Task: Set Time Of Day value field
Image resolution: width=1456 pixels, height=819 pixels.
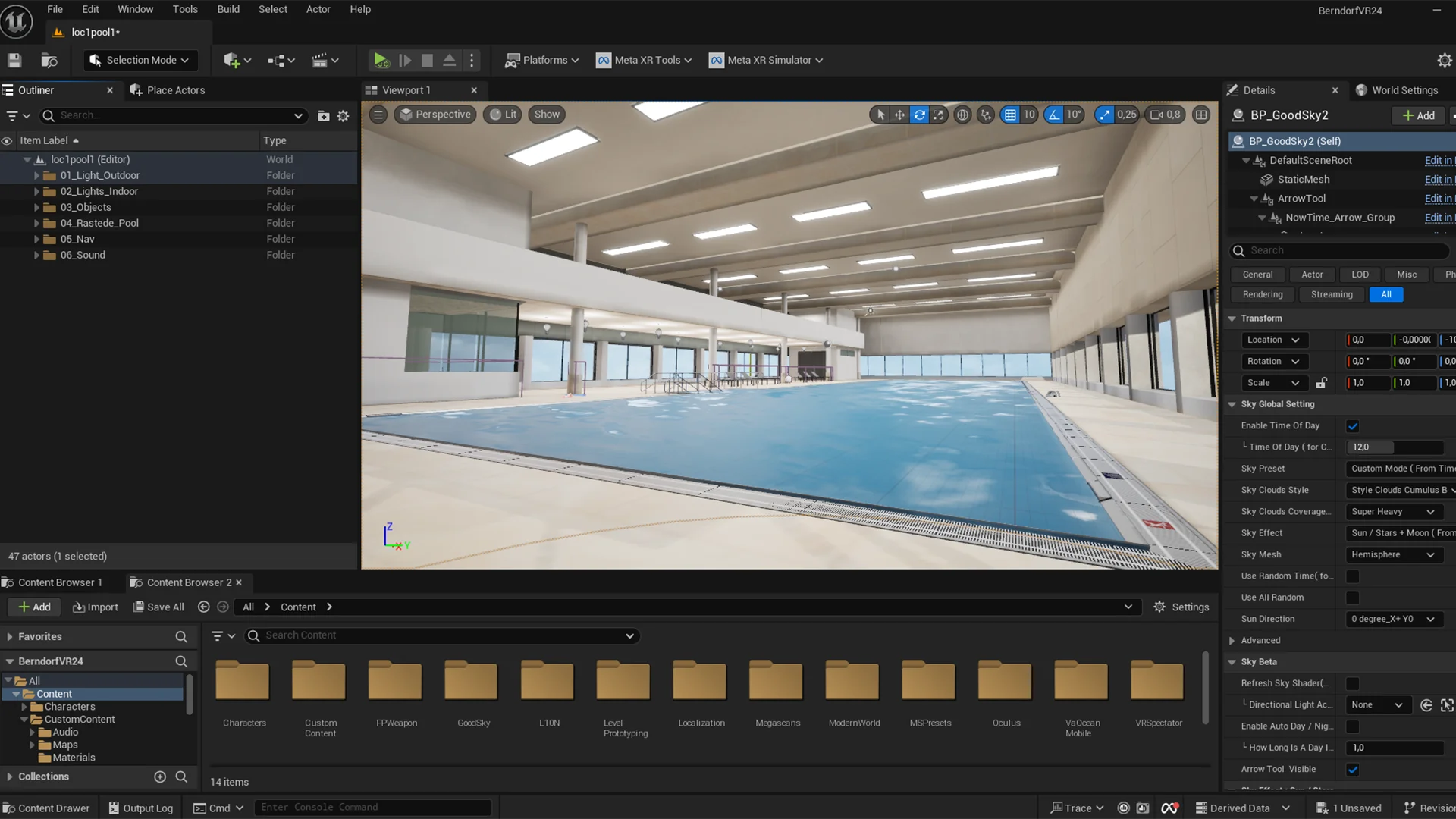Action: point(1394,447)
